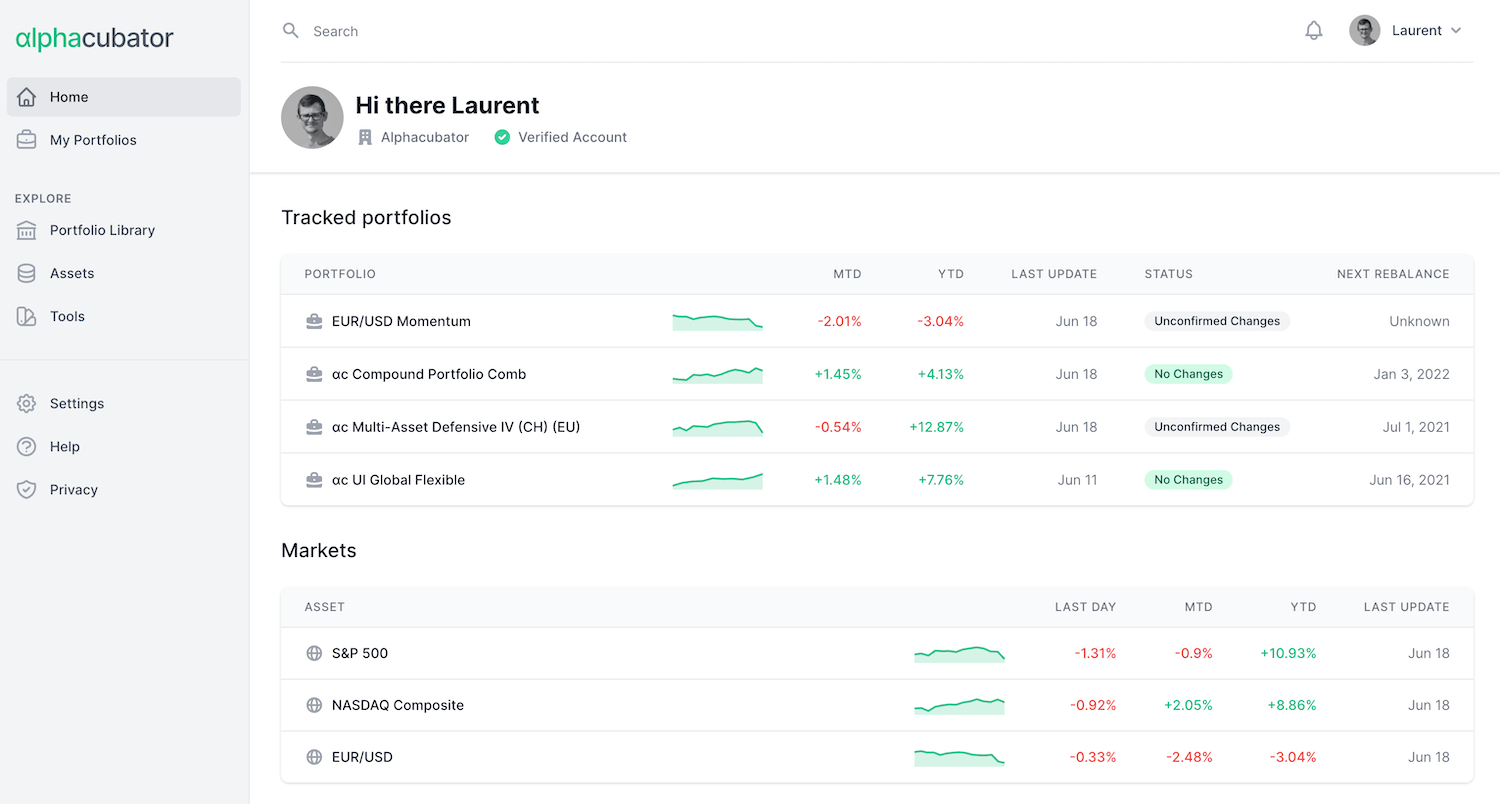The image size is (1500, 804).
Task: Open the Laurent user menu dropdown
Action: coord(1406,31)
